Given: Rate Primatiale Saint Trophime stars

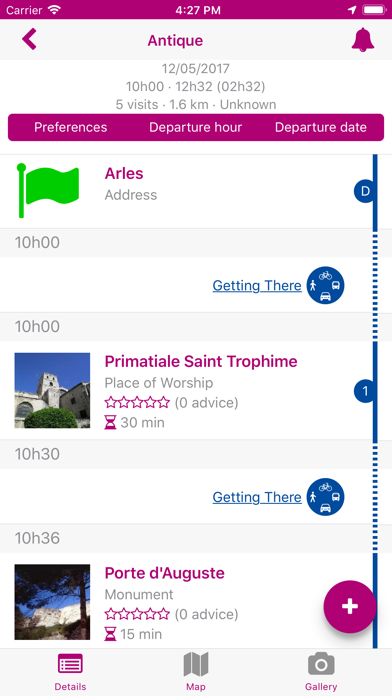Looking at the screenshot, I should pyautogui.click(x=137, y=403).
